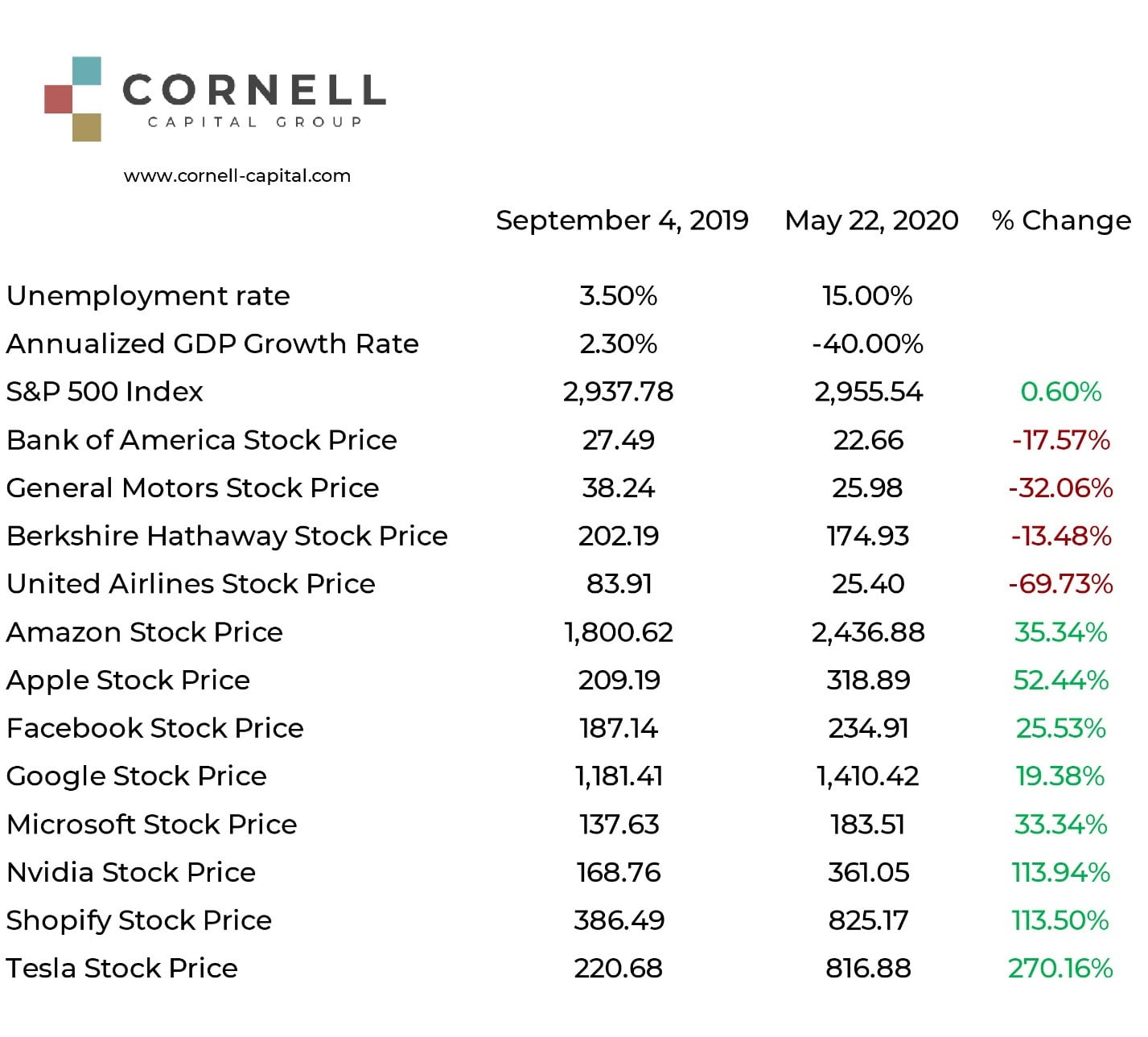Image resolution: width=1148 pixels, height=1037 pixels.
Task: Click the Annualized GDP Growth Rate label
Action: pos(212,344)
